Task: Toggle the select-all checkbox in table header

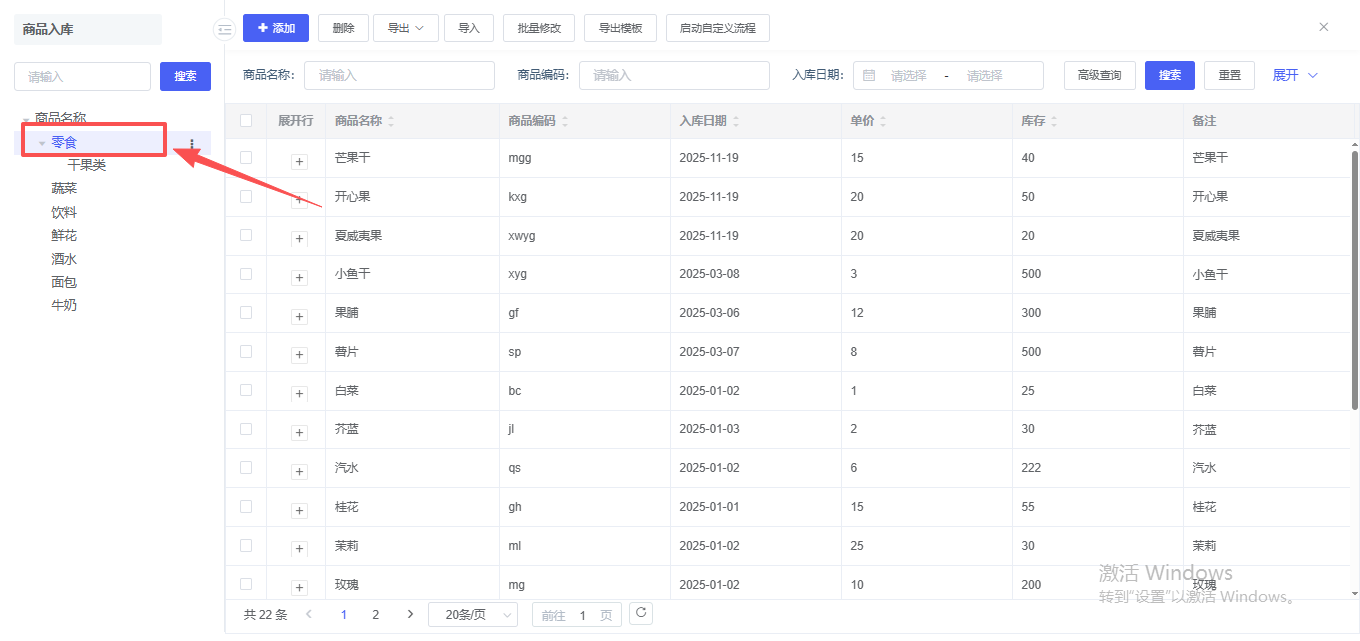Action: pyautogui.click(x=246, y=121)
